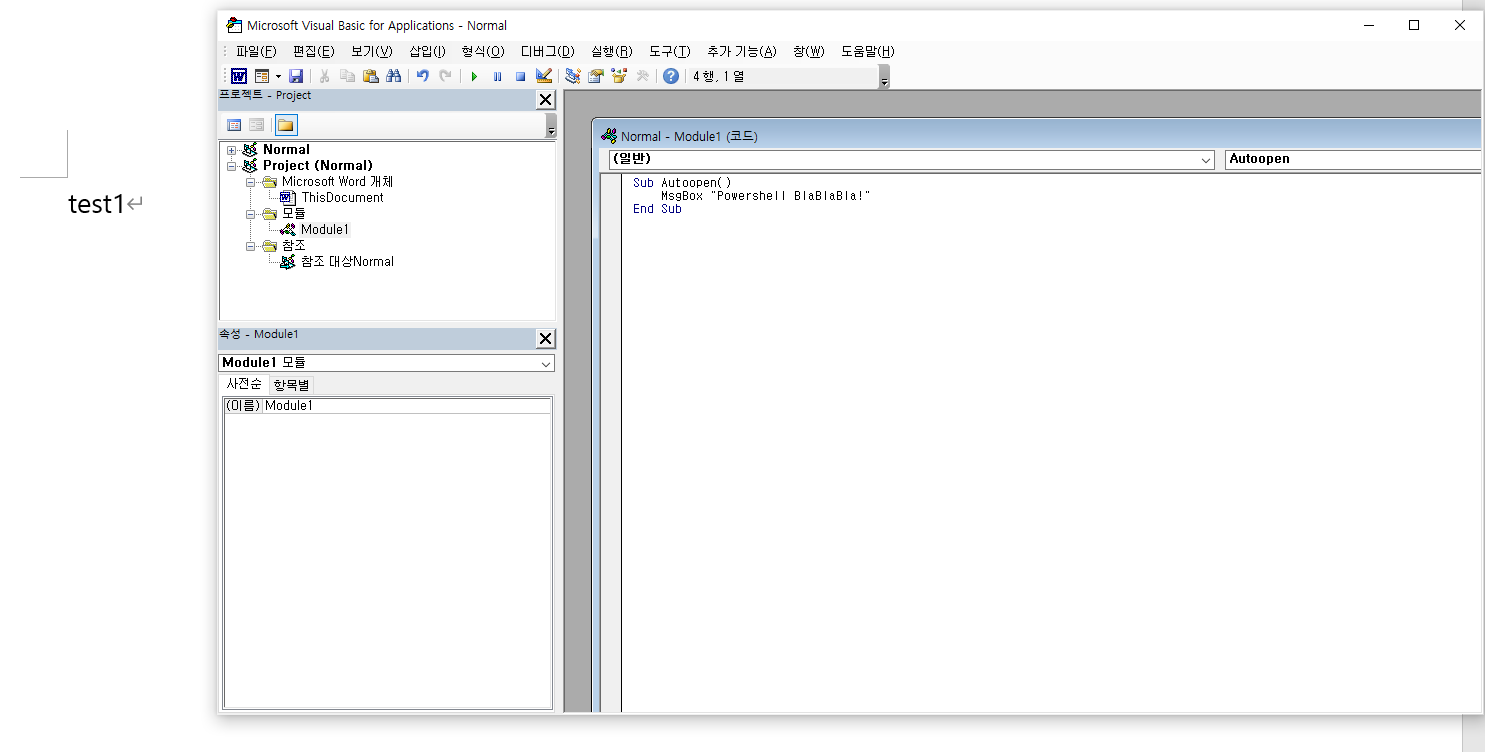
Task: Click the View Microsoft Word icon
Action: 239,76
